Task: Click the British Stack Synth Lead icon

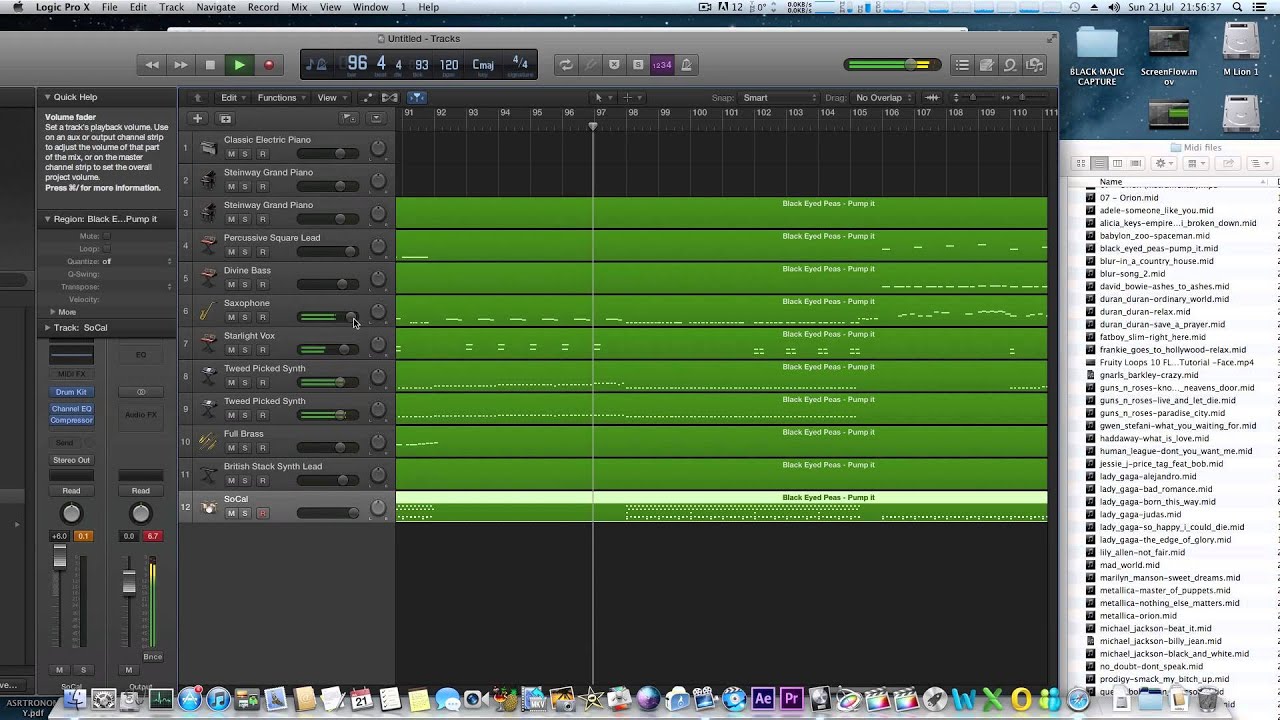Action: click(x=208, y=474)
